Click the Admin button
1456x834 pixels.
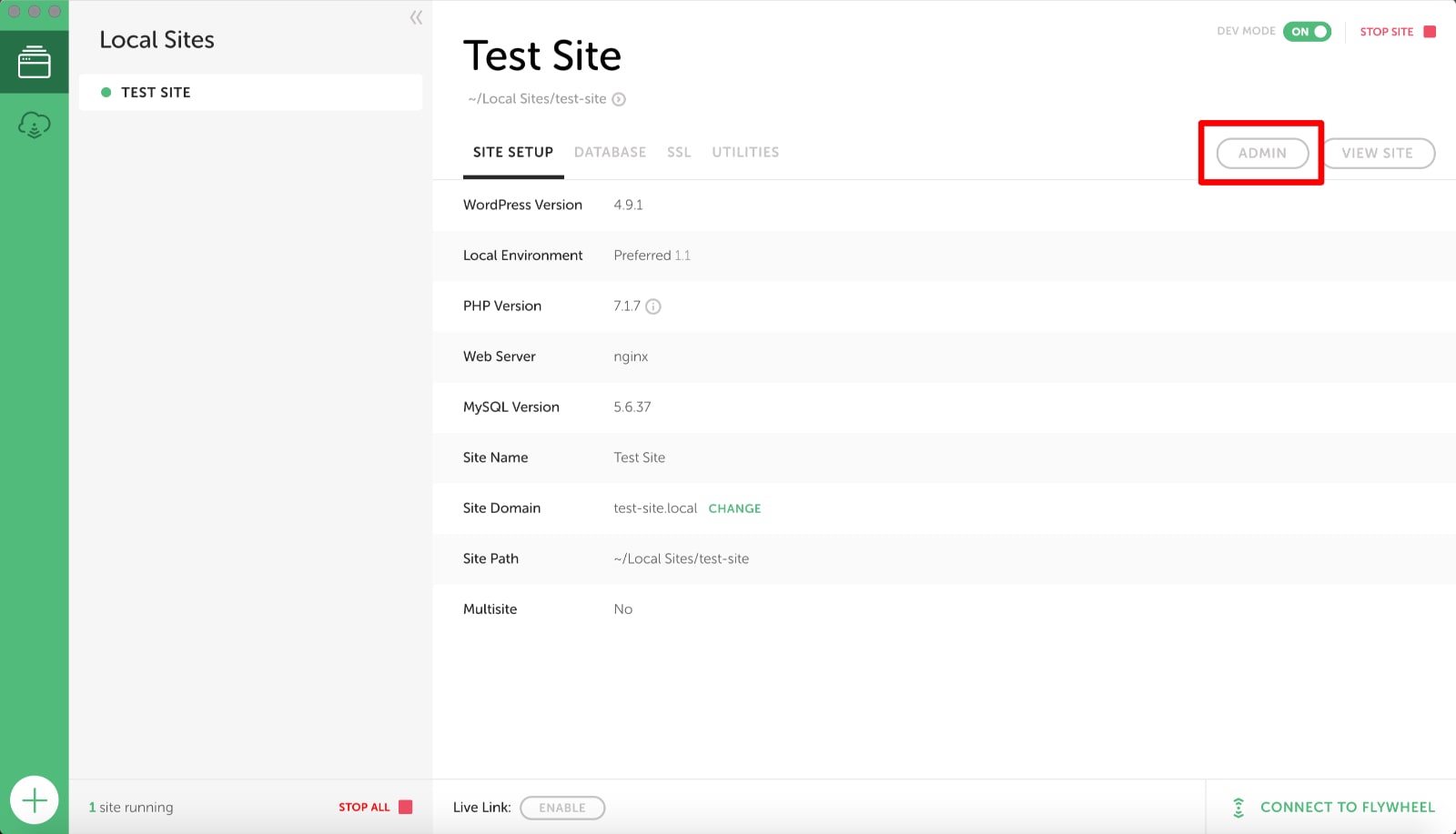coord(1262,153)
